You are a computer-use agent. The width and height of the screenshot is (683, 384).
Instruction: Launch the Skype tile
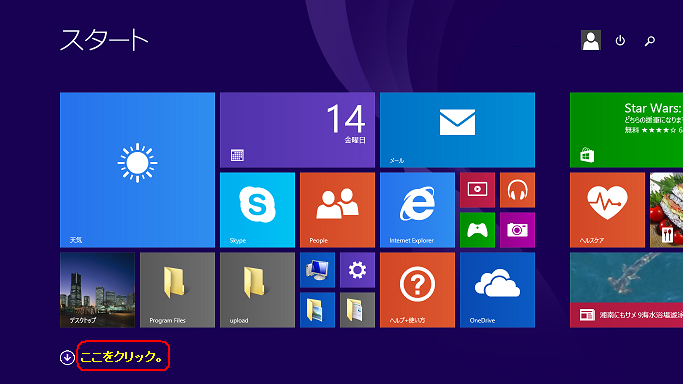(x=257, y=210)
